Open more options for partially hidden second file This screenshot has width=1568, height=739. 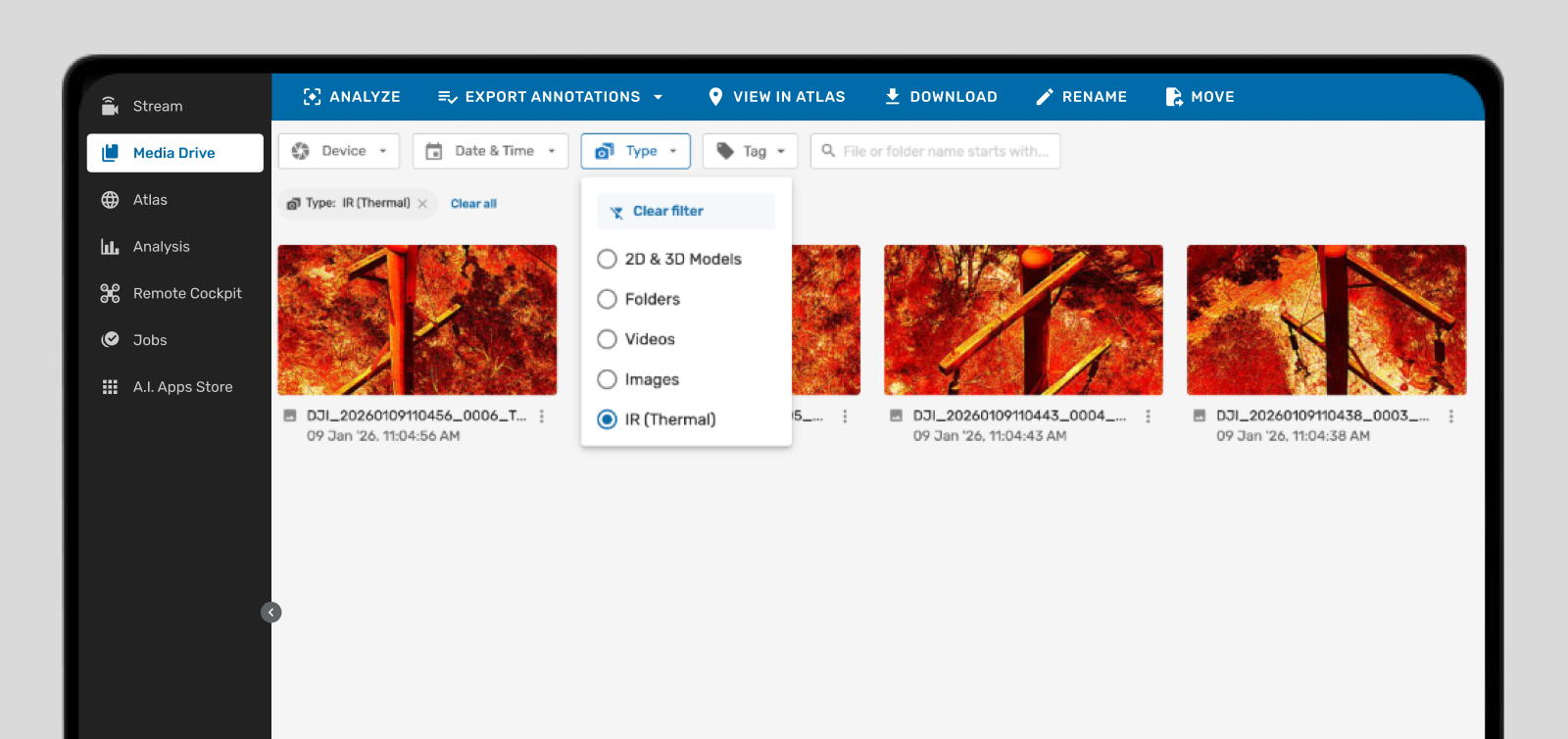pos(845,417)
